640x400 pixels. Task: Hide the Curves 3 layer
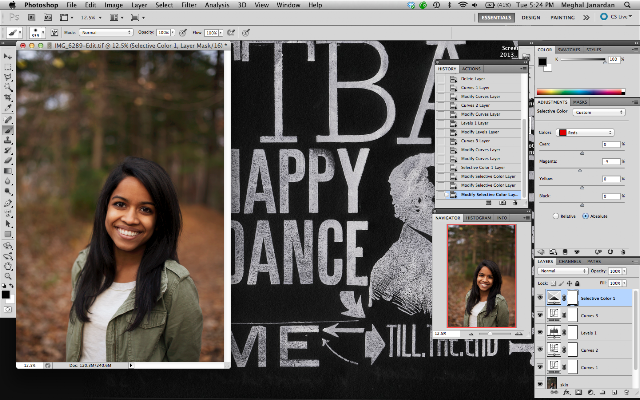coord(540,315)
